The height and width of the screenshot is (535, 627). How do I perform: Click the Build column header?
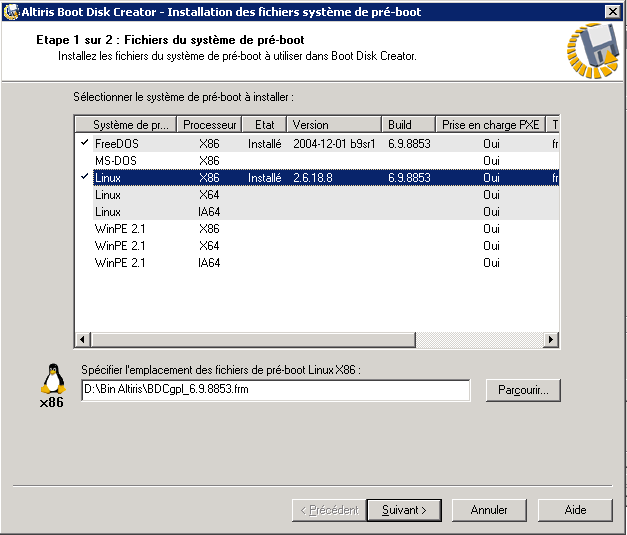pos(408,125)
